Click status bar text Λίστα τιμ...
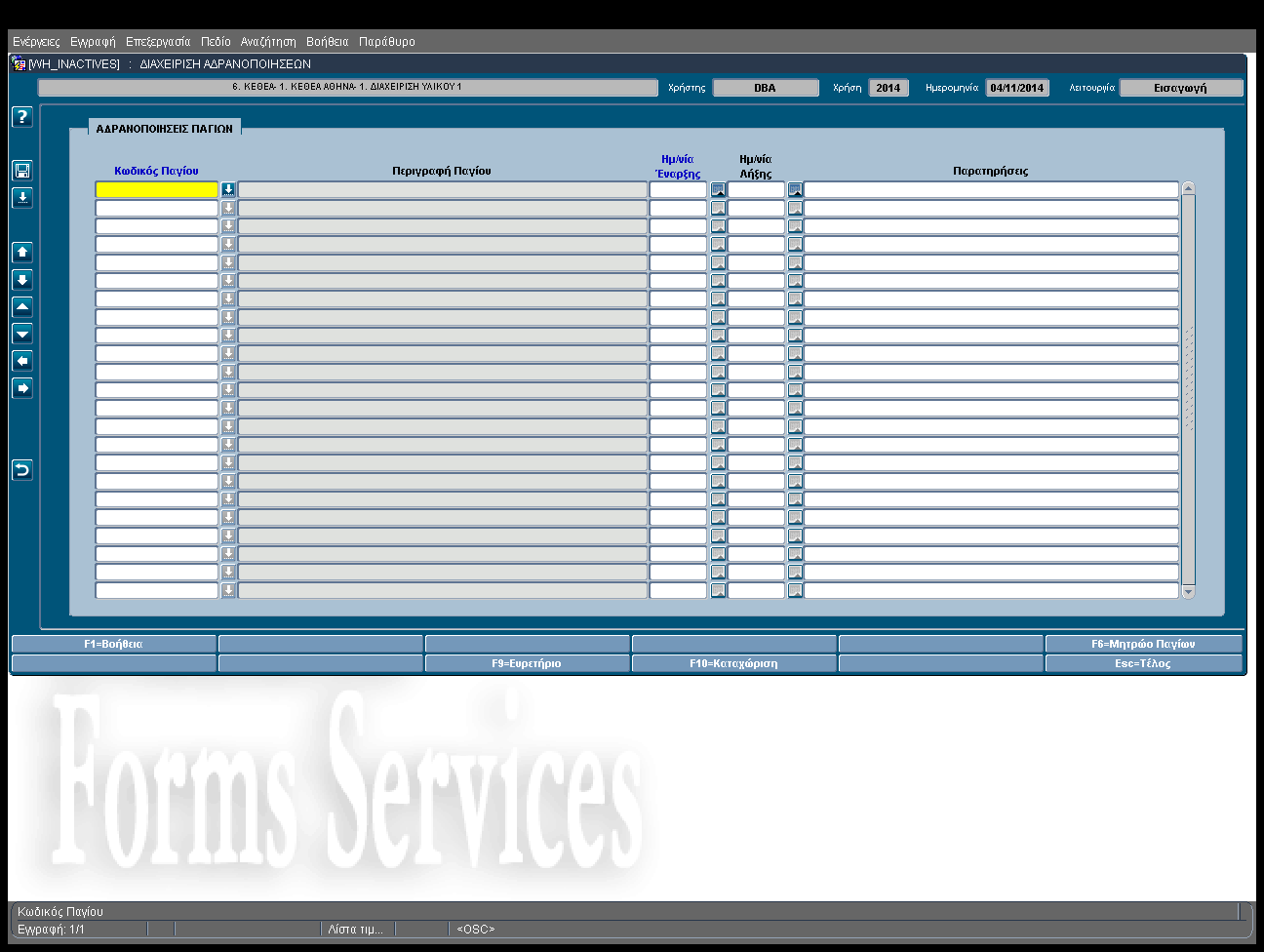 coord(356,930)
